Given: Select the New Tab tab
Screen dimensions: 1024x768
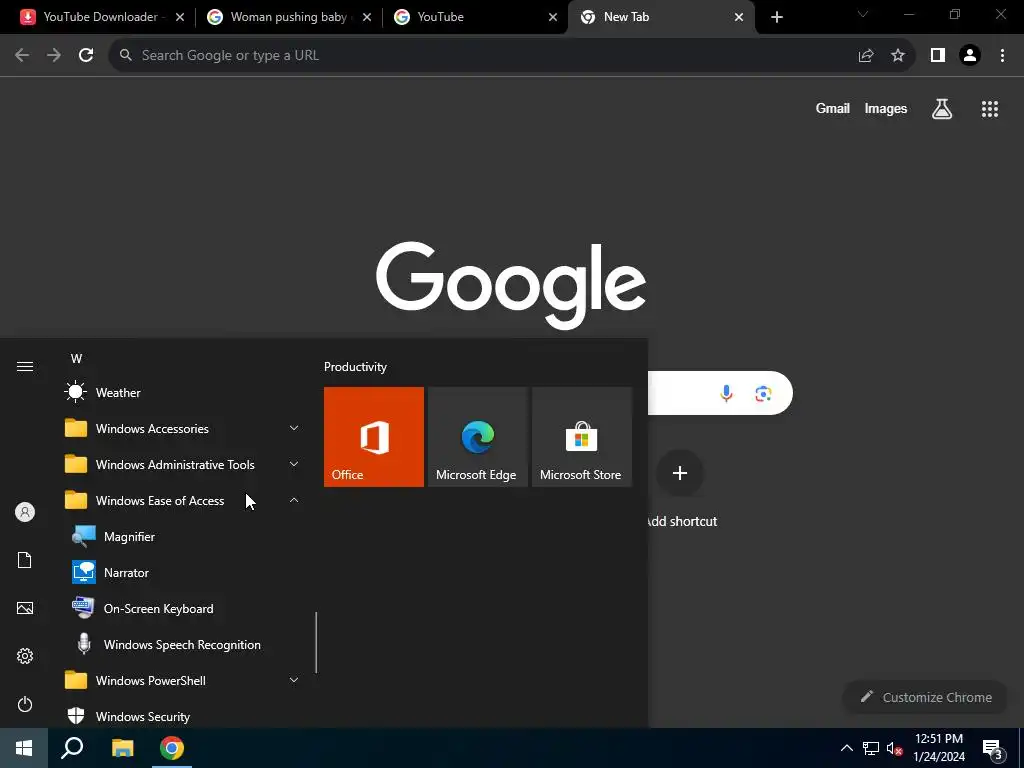Looking at the screenshot, I should pyautogui.click(x=660, y=17).
